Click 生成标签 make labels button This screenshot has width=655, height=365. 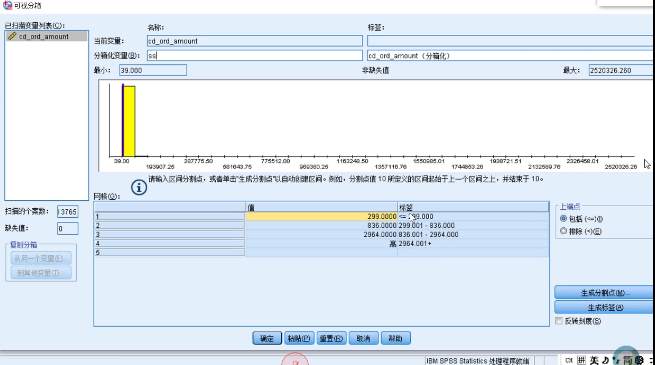click(604, 307)
